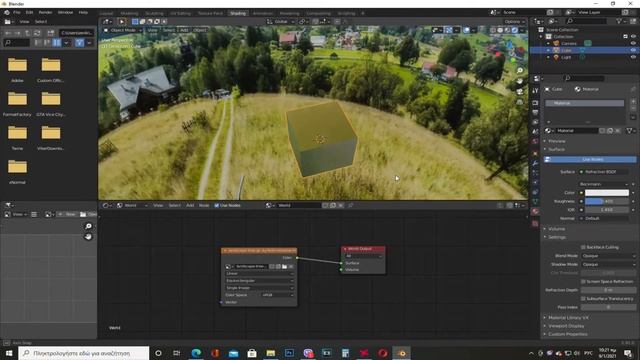
Task: Adjust the Roughness slider
Action: 607,201
